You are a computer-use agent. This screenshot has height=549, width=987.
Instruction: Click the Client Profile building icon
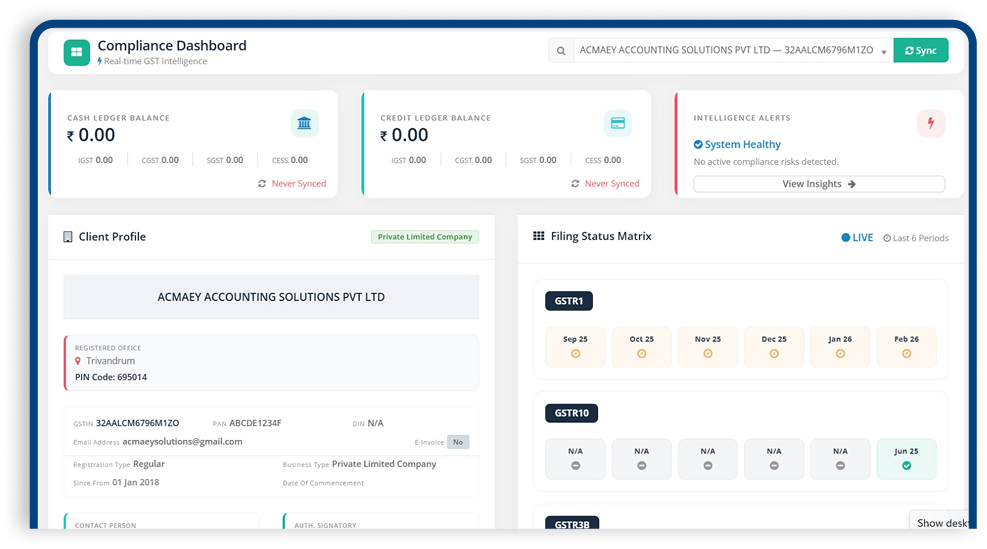click(x=68, y=237)
